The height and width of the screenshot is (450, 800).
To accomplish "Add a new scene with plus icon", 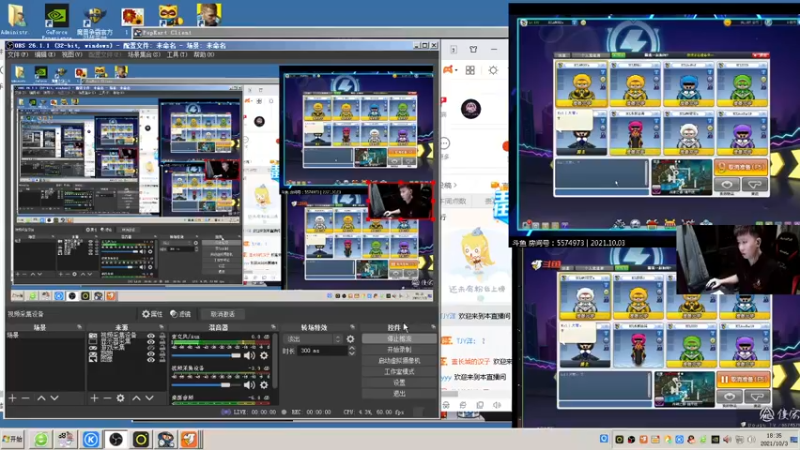I will pos(12,398).
